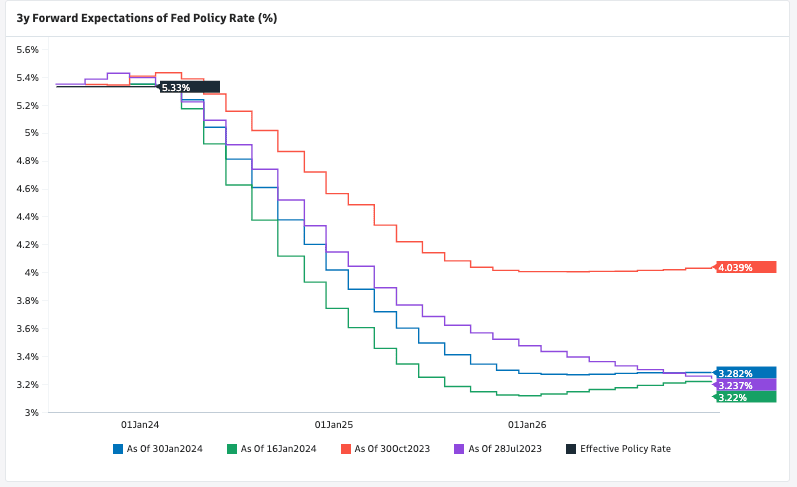Click the 01Jan25 x-axis date label
797x487 pixels.
point(334,424)
